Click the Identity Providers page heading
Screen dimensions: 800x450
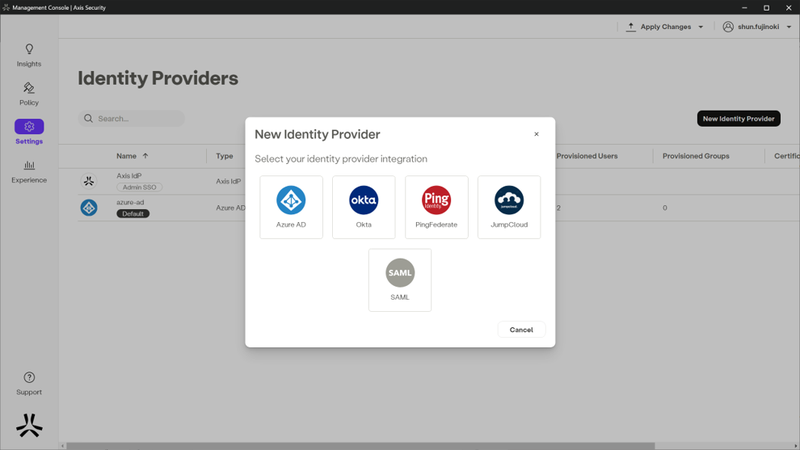click(158, 78)
